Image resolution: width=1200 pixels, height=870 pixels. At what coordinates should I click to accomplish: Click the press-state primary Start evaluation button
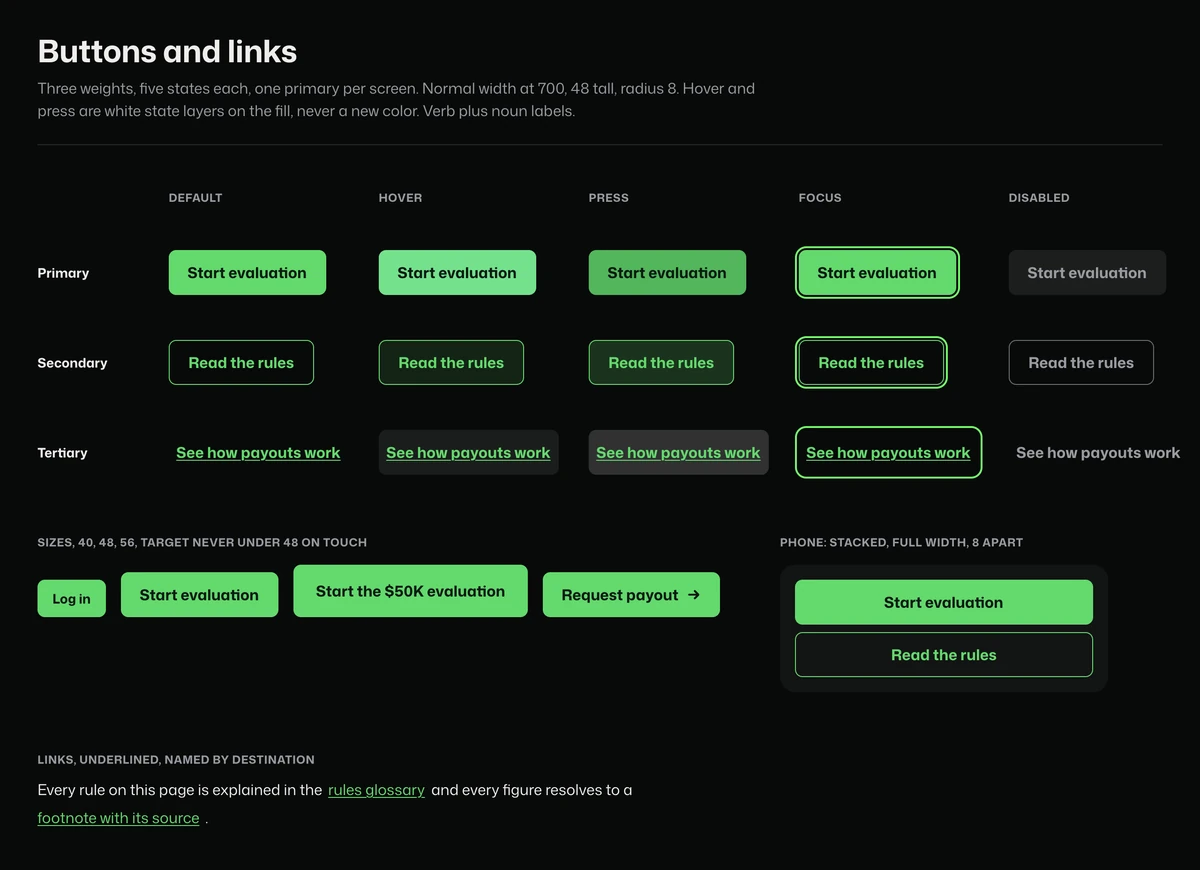click(667, 272)
